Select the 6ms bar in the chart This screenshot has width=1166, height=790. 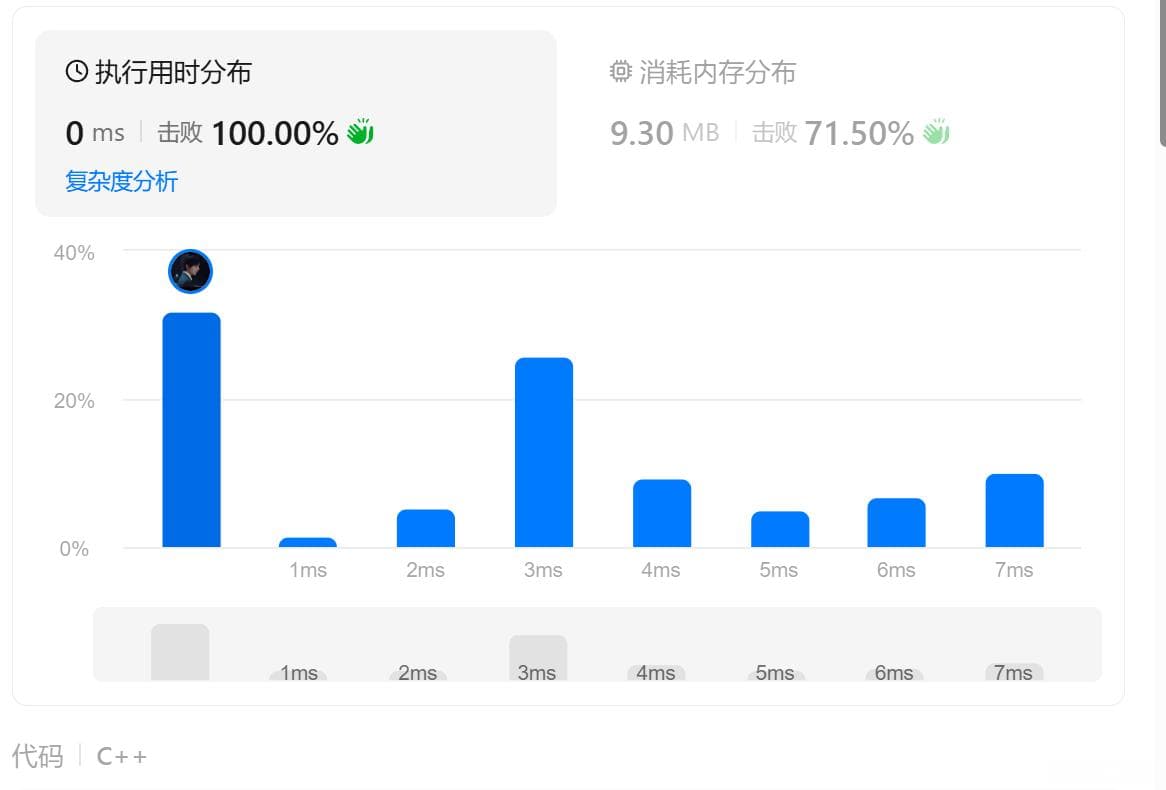click(x=897, y=522)
